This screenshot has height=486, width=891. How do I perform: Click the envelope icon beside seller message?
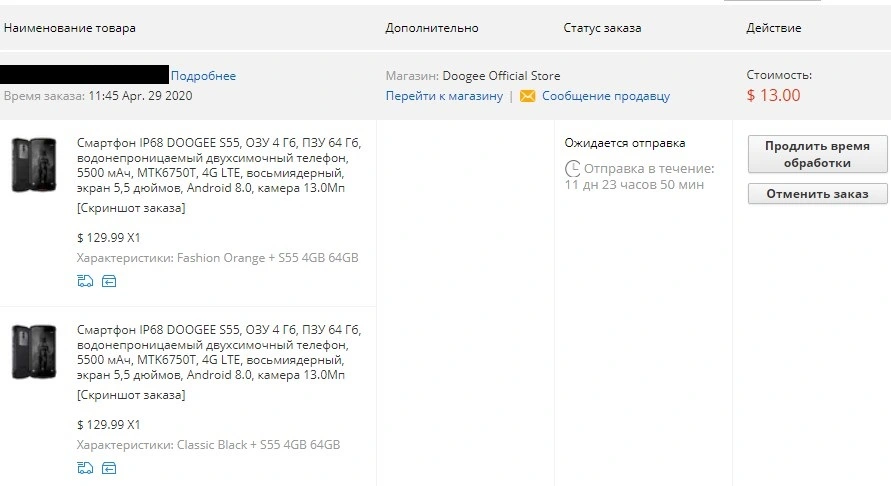click(527, 96)
